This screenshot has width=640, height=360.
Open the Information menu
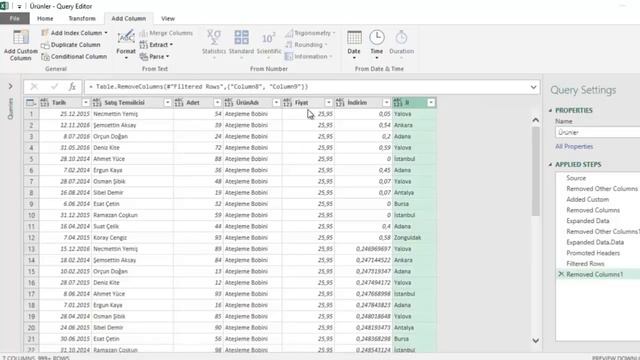pos(309,57)
